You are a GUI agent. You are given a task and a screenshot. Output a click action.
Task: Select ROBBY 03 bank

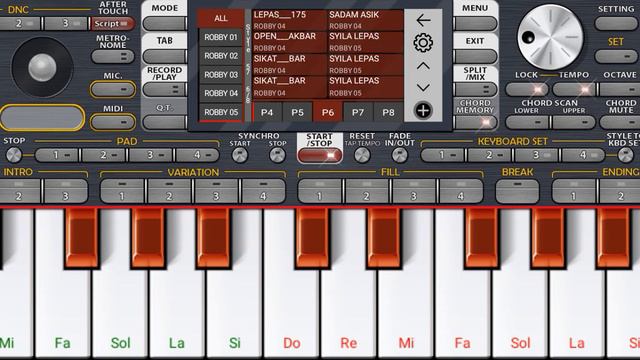[221, 75]
